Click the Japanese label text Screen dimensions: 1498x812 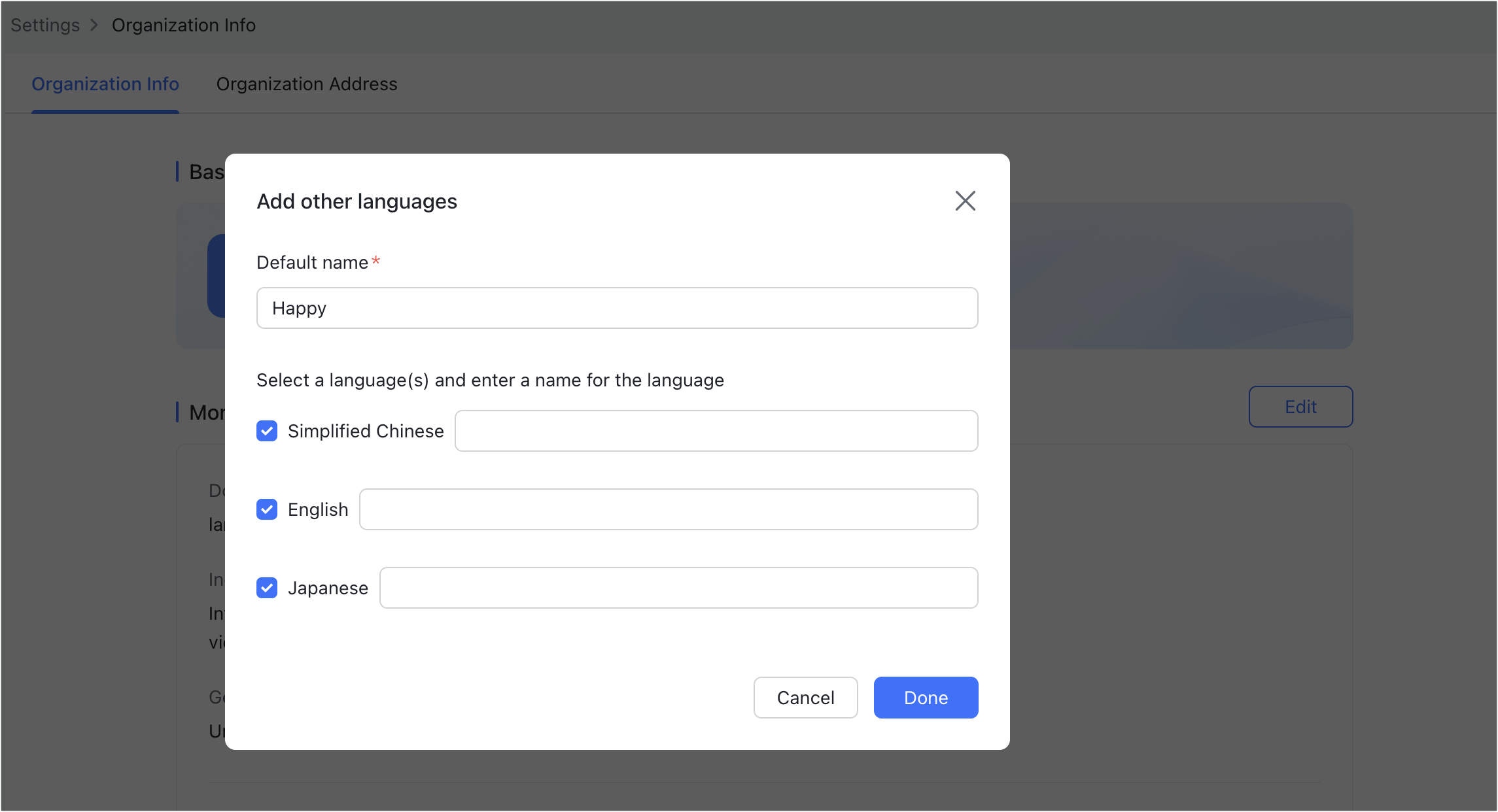pyautogui.click(x=328, y=588)
